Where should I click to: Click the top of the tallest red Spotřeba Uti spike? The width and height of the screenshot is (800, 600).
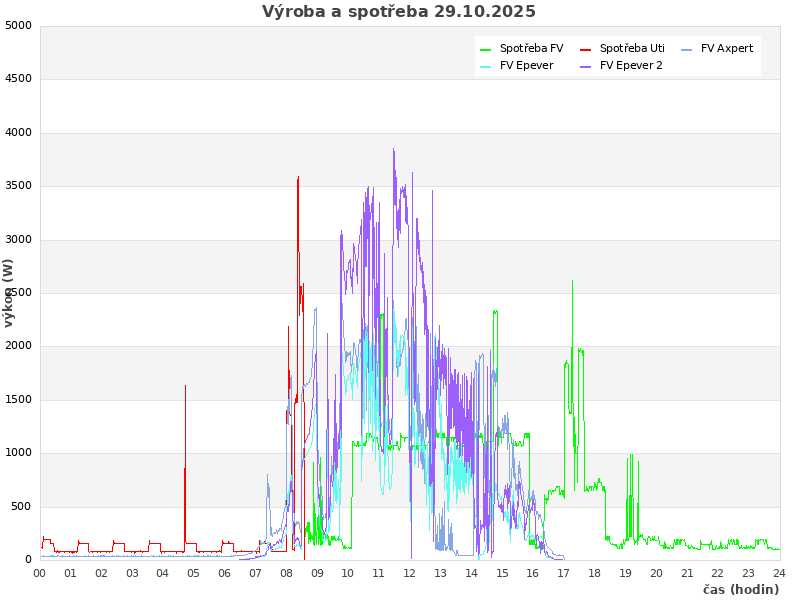pyautogui.click(x=298, y=178)
